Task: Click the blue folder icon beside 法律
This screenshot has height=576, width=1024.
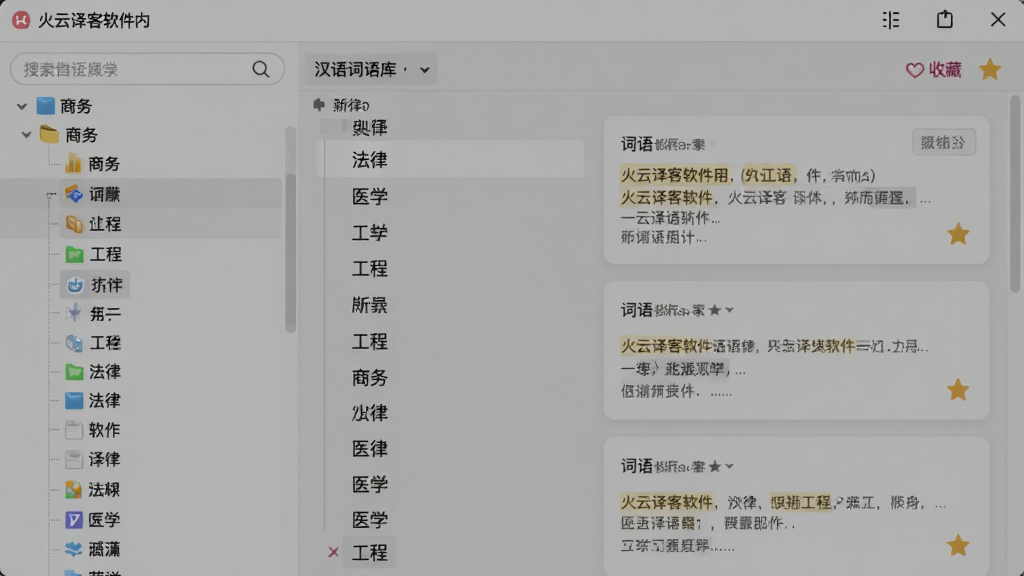Action: (74, 400)
